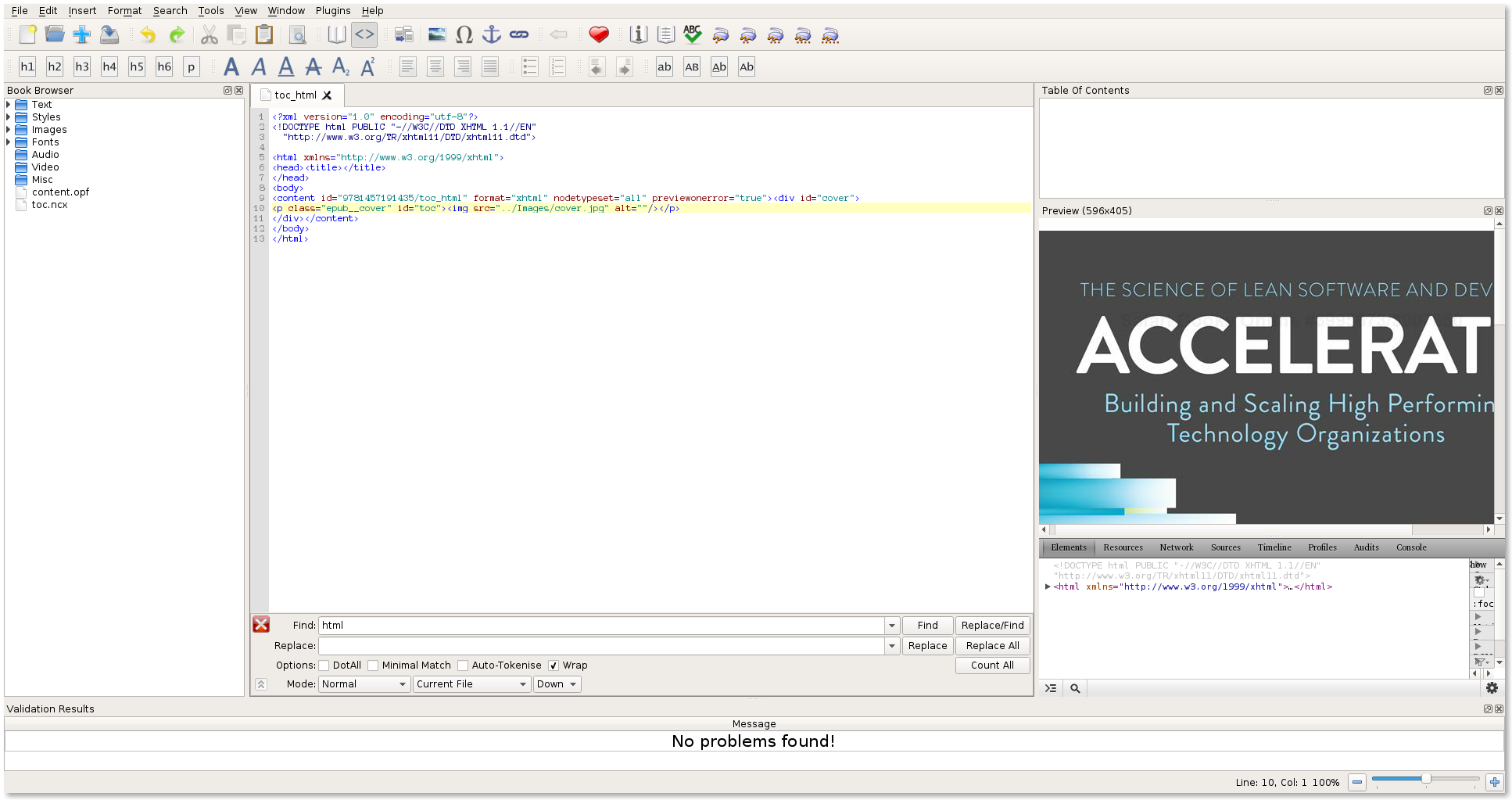
Task: Click the zoom slider handle in status bar
Action: (1426, 779)
